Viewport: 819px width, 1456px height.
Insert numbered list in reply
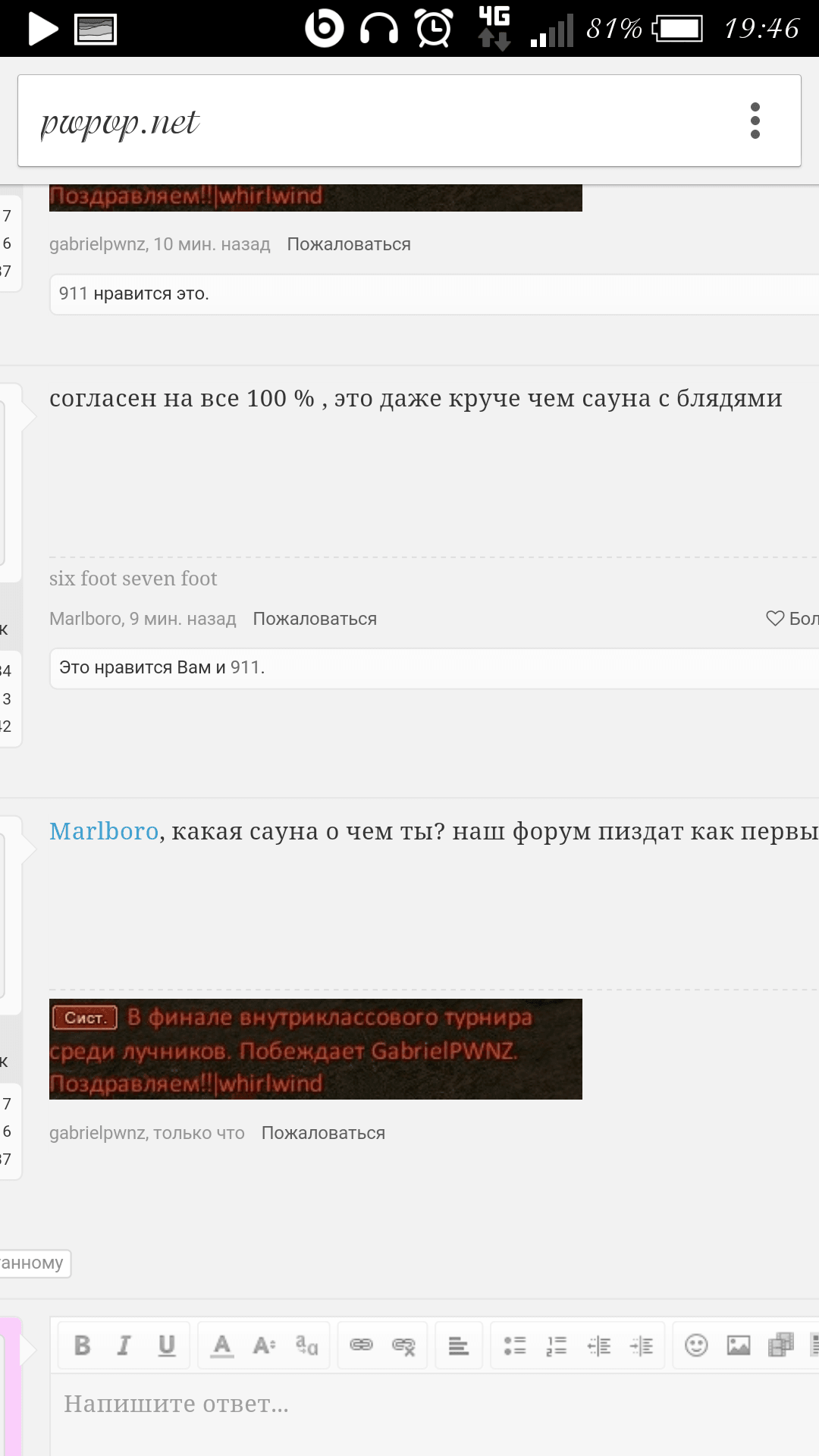557,1346
